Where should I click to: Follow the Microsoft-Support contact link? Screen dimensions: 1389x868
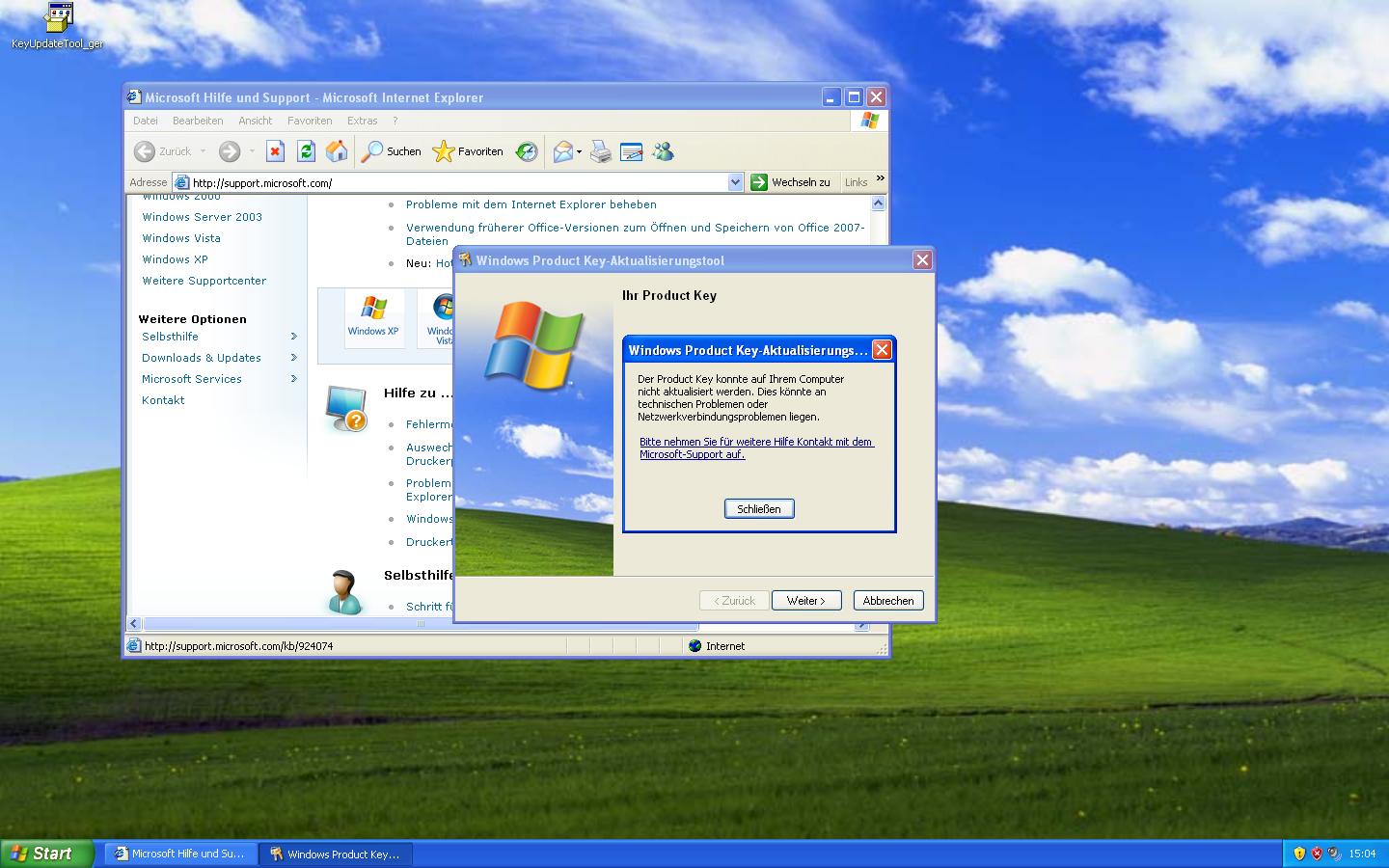tap(755, 448)
